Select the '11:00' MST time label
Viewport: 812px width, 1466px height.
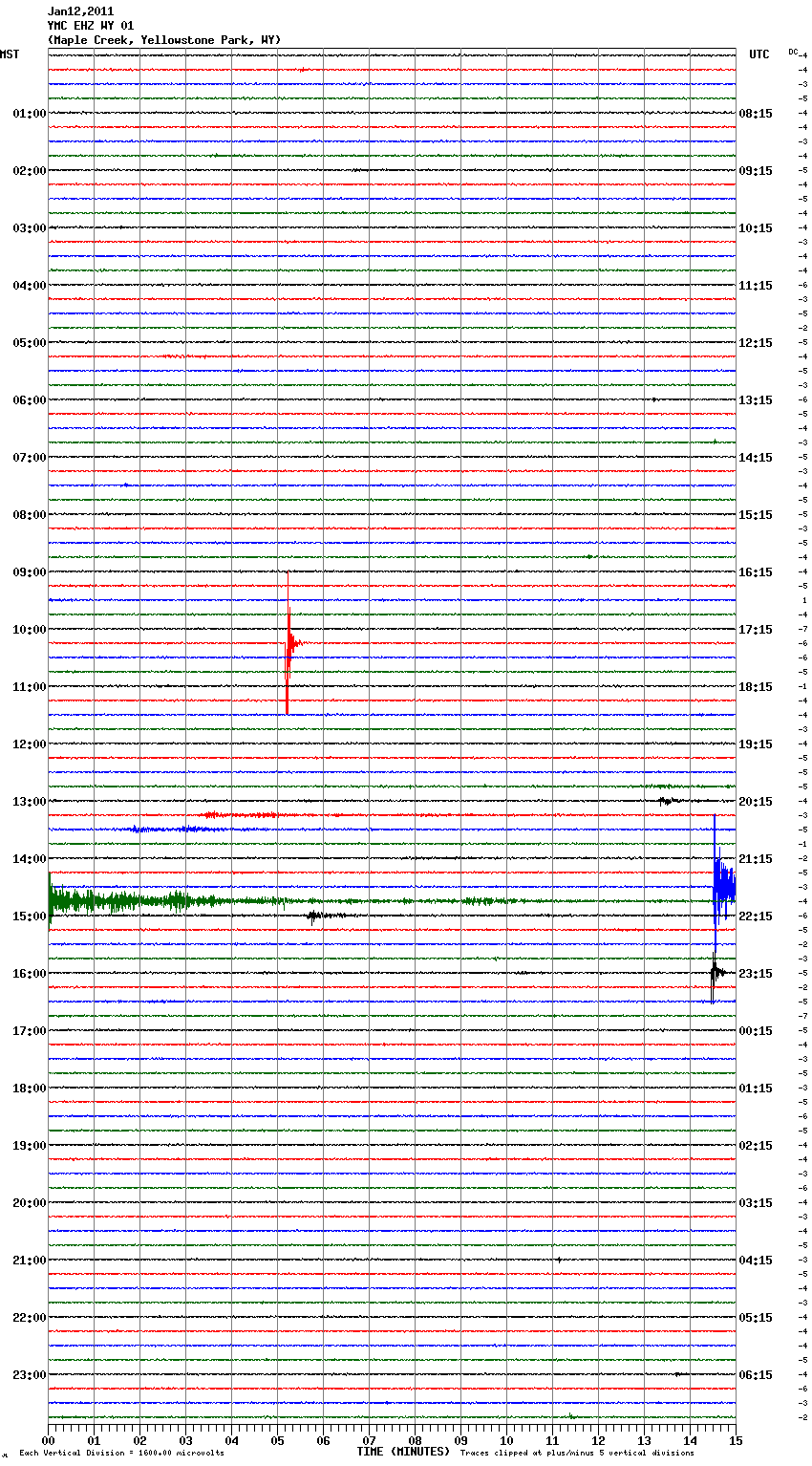coord(30,687)
